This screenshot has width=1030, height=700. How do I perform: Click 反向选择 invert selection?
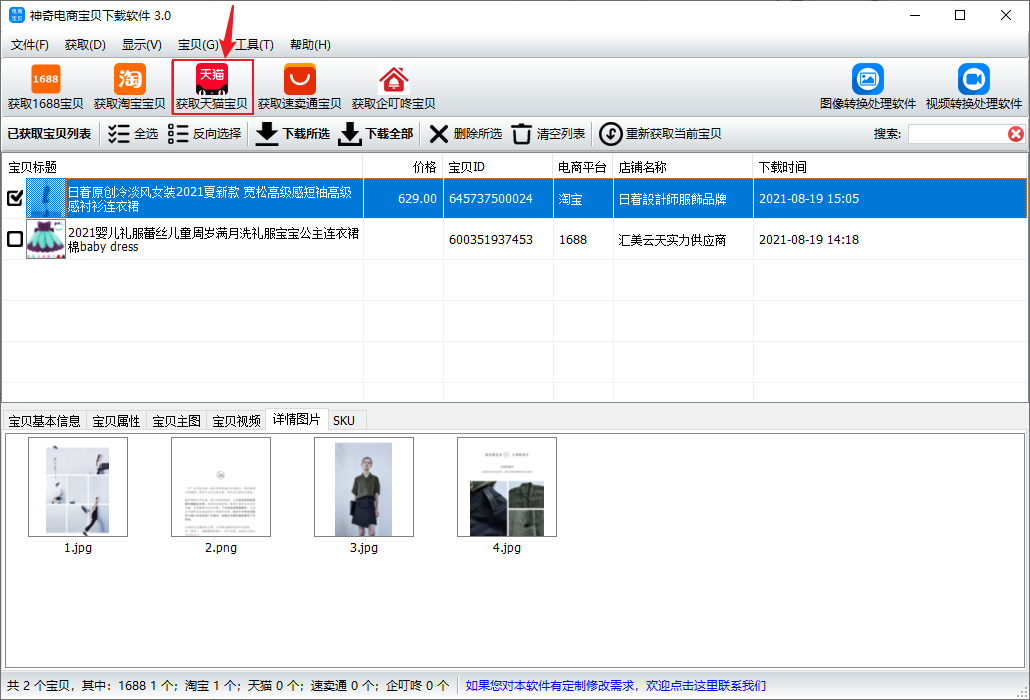coord(204,134)
